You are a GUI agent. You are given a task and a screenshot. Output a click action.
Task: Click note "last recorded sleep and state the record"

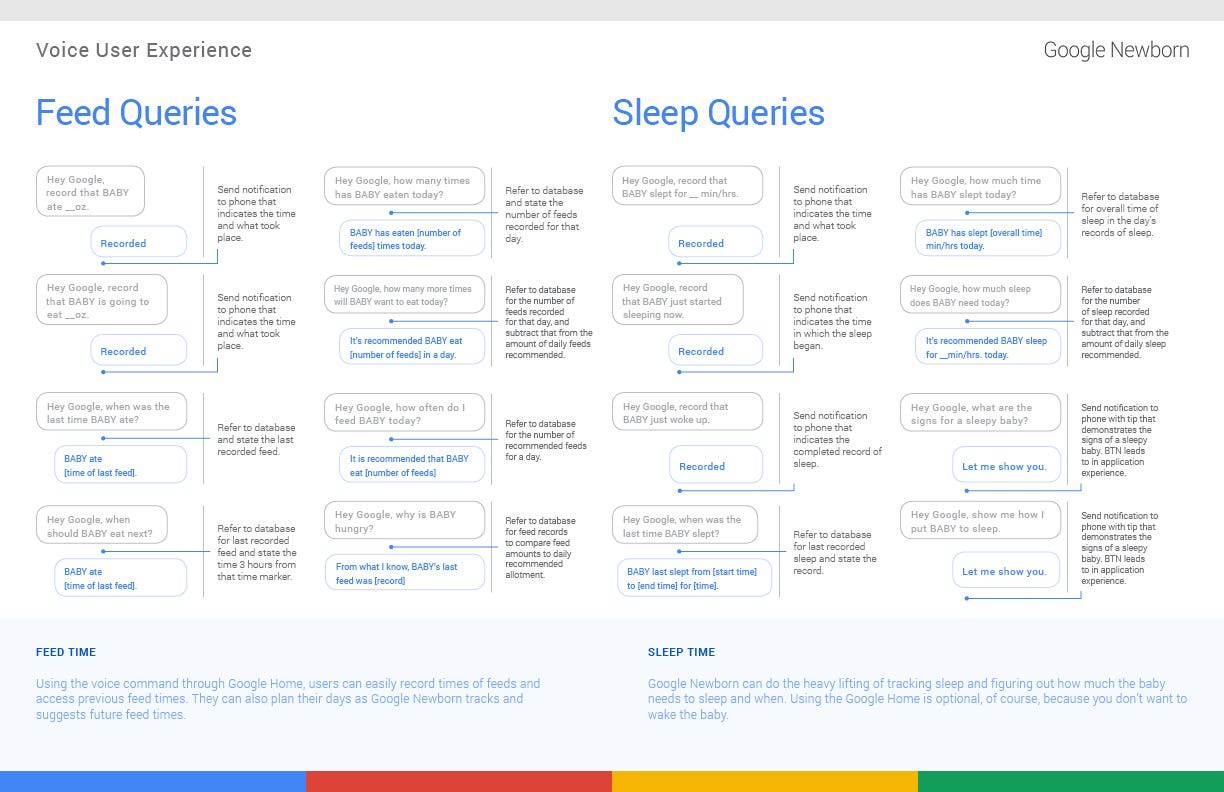[x=834, y=552]
